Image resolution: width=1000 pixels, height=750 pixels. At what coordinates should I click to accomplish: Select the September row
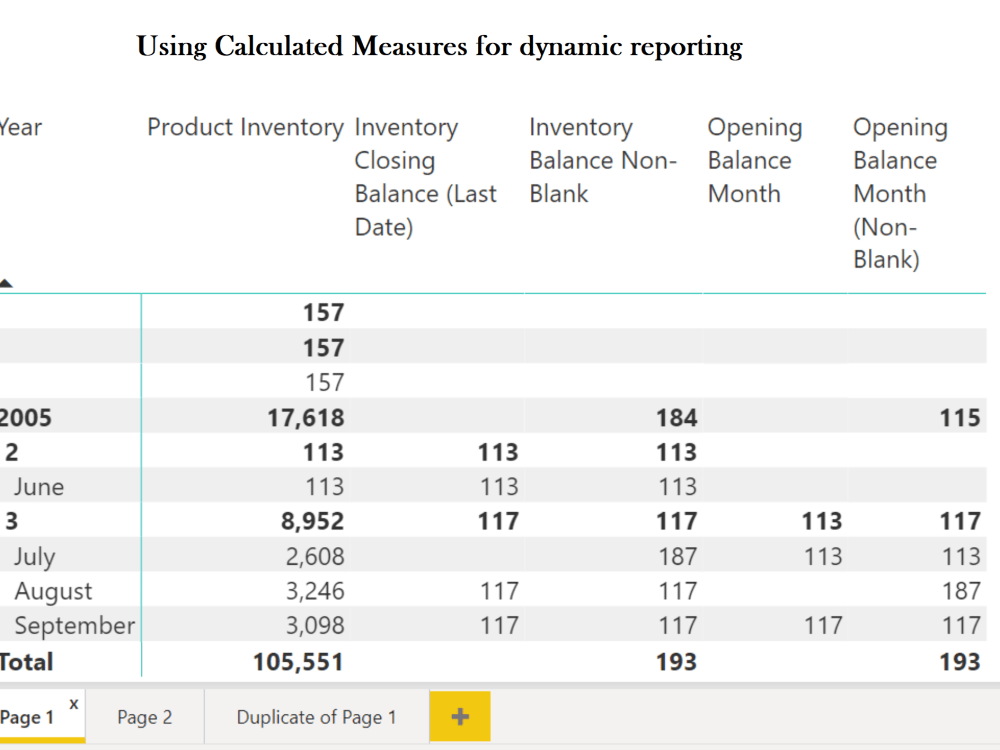tap(493, 625)
